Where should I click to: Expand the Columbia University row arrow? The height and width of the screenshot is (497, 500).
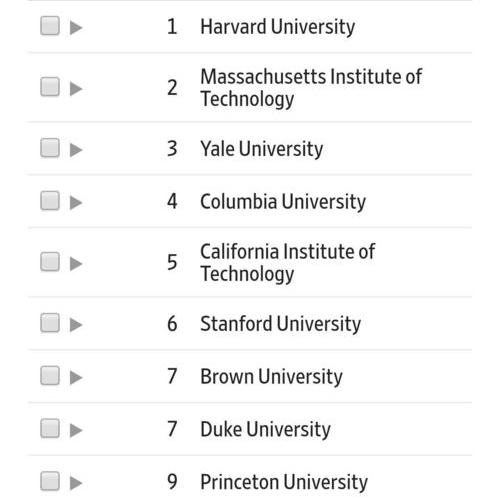pyautogui.click(x=76, y=203)
